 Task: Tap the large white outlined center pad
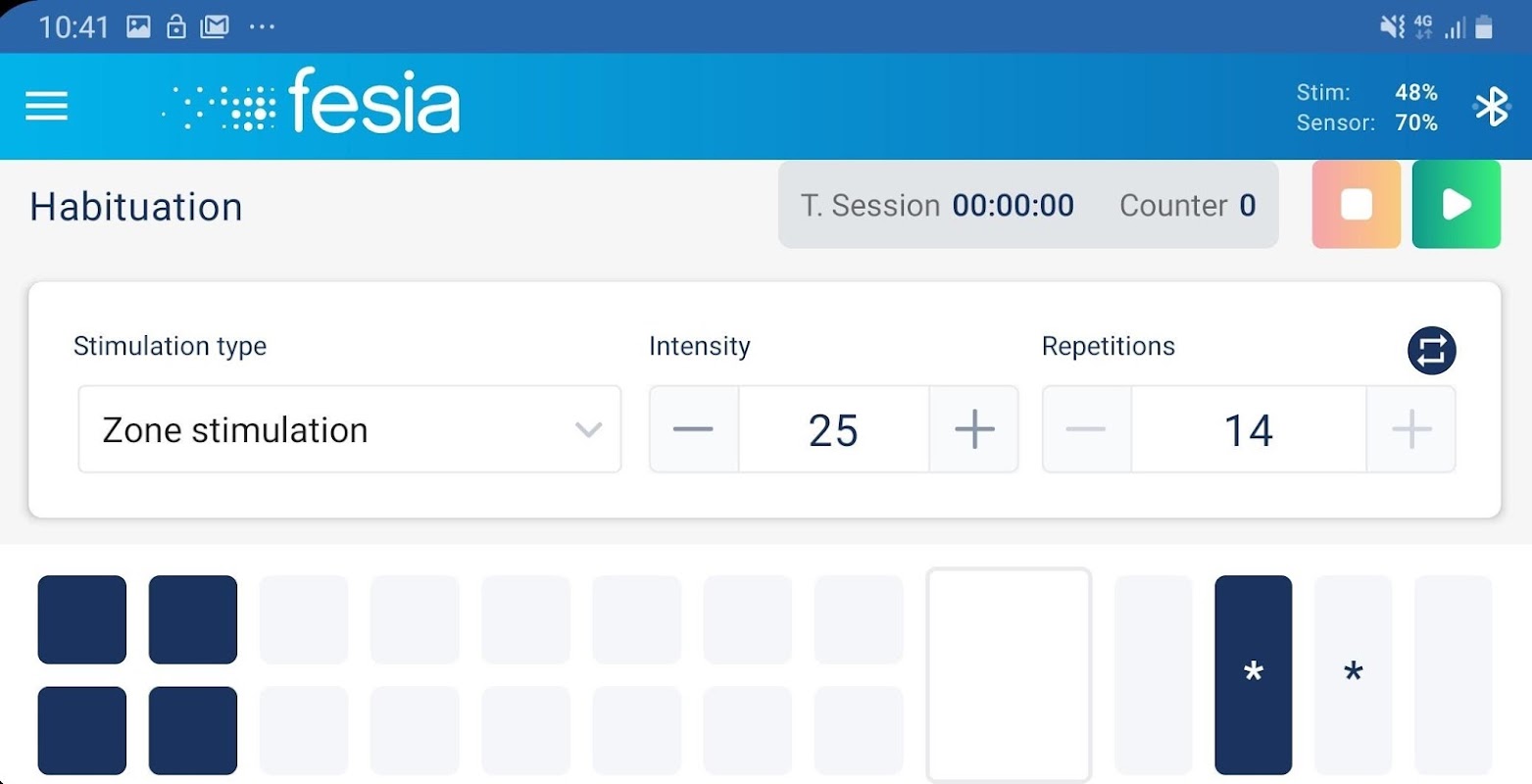point(1009,674)
